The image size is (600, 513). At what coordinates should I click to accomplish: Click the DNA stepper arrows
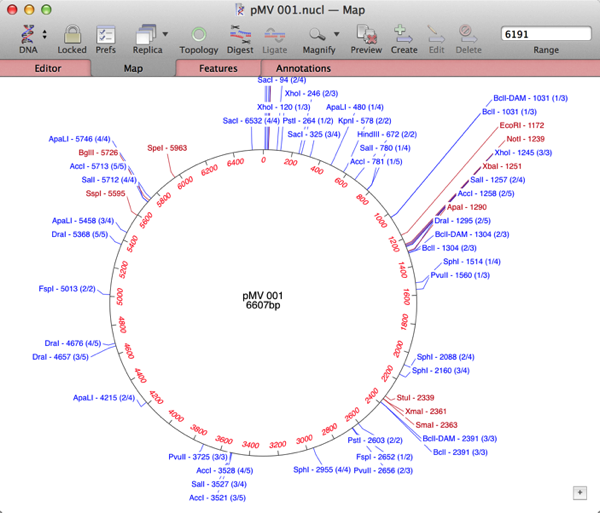point(45,33)
